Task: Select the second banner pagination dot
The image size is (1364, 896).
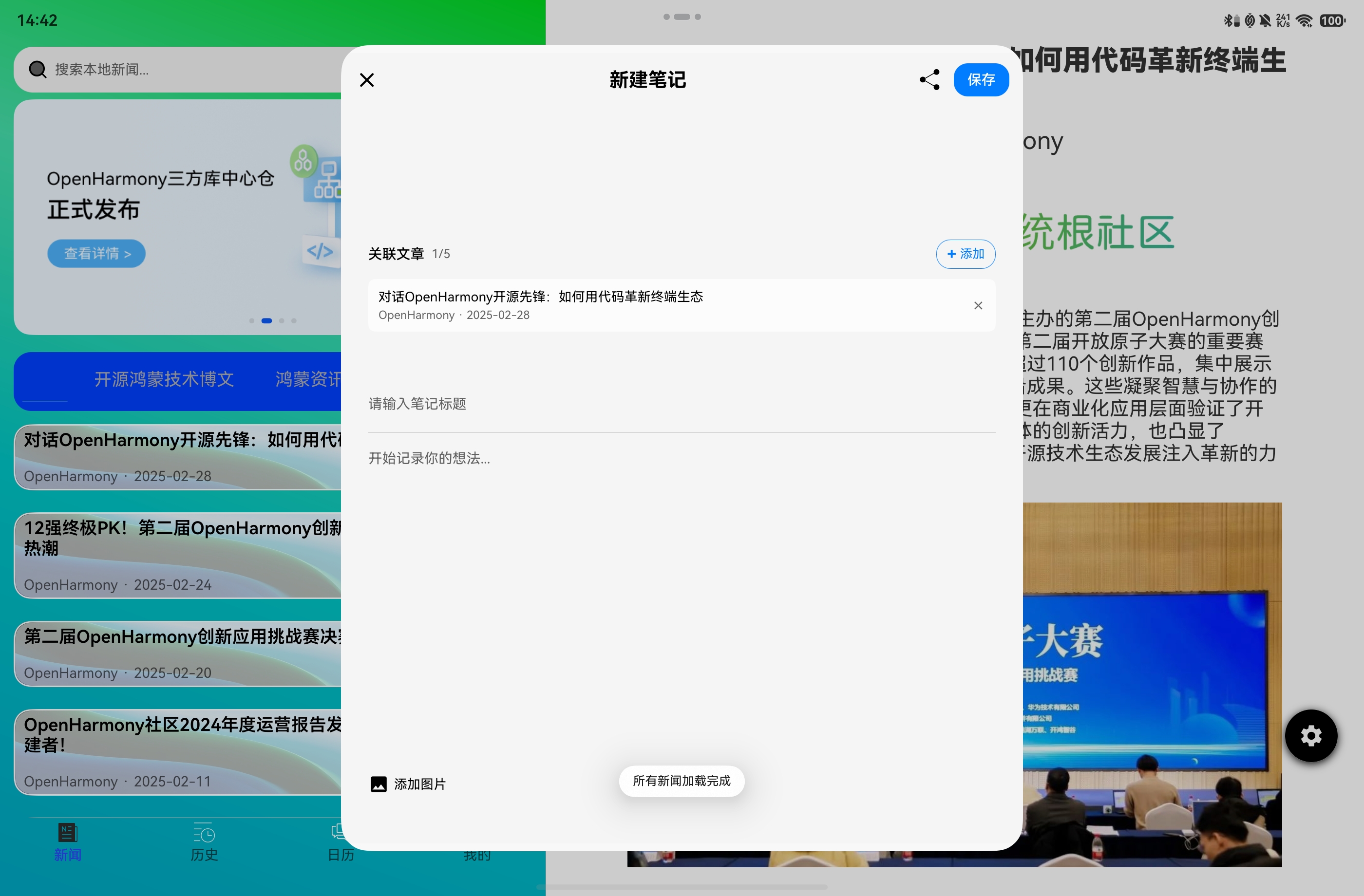Action: tap(266, 321)
